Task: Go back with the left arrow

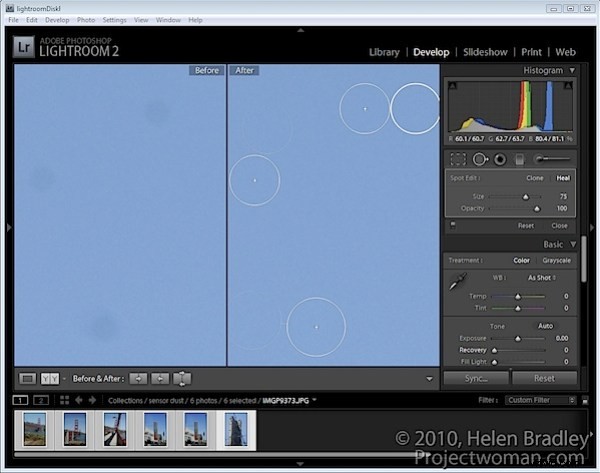Action: point(79,400)
